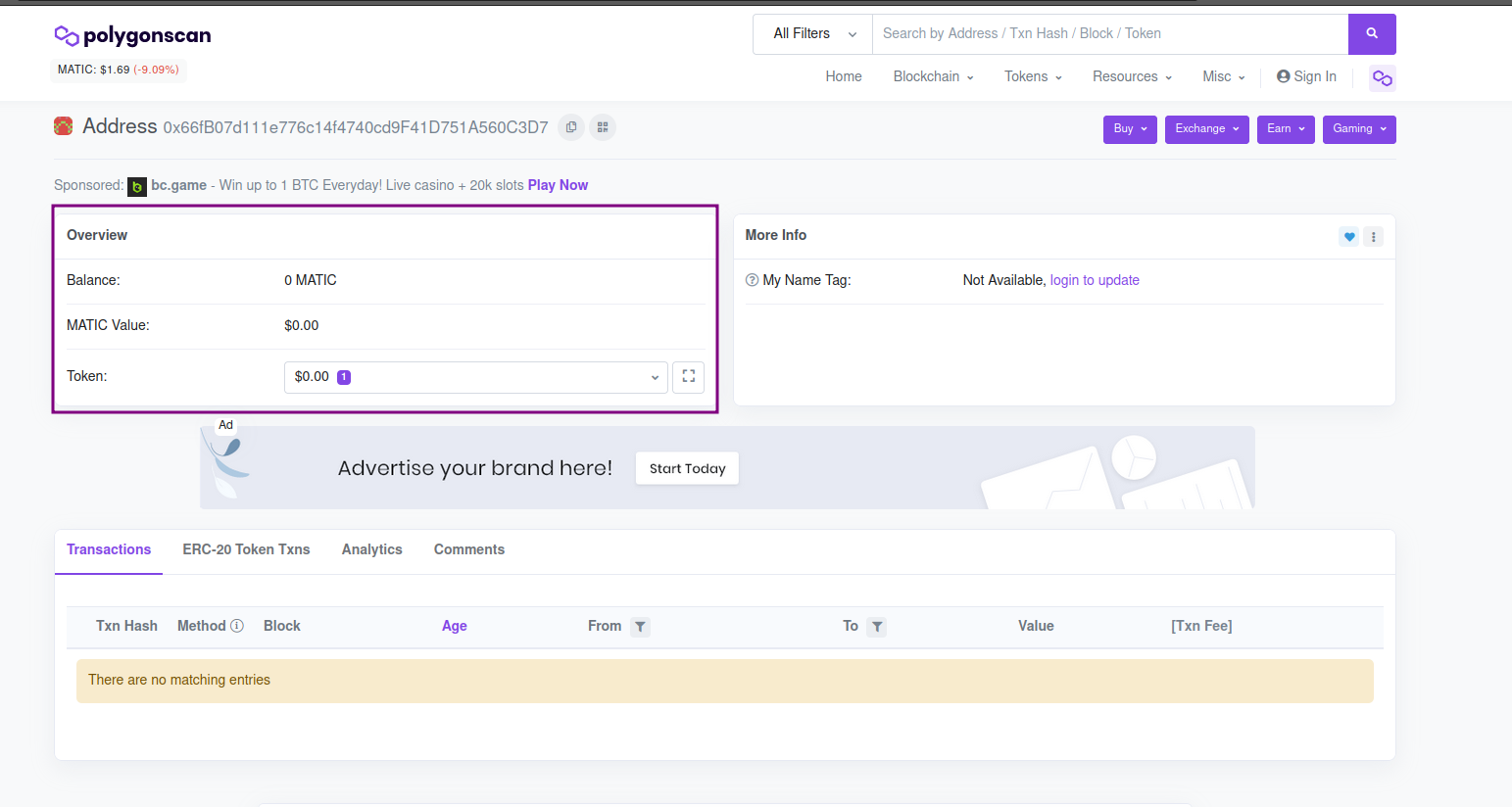
Task: Open the Gaming dropdown button
Action: pyautogui.click(x=1358, y=129)
